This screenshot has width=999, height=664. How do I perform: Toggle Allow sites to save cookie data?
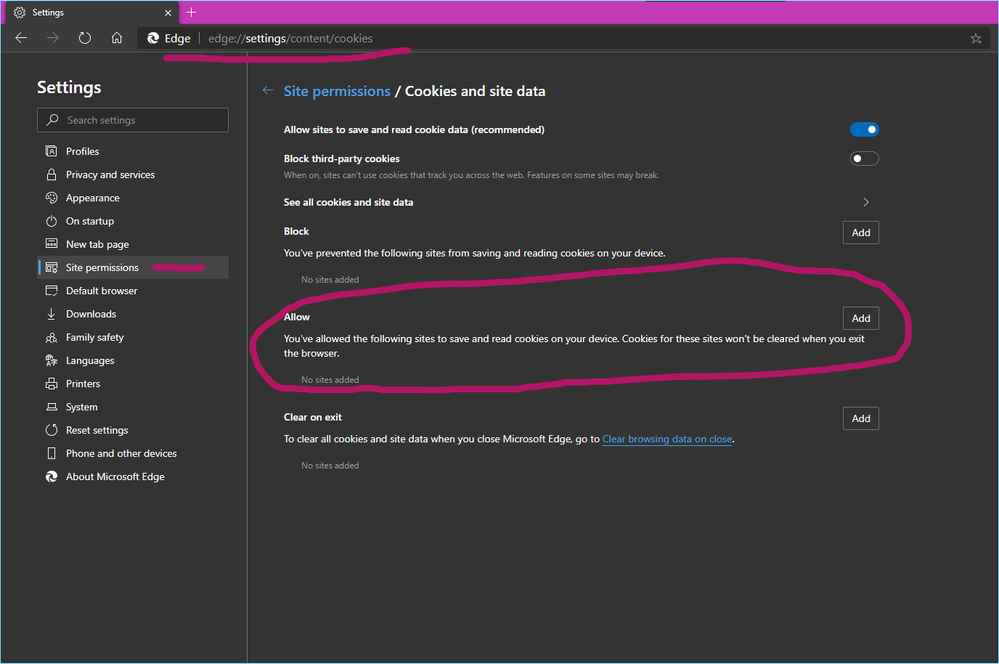pos(864,129)
